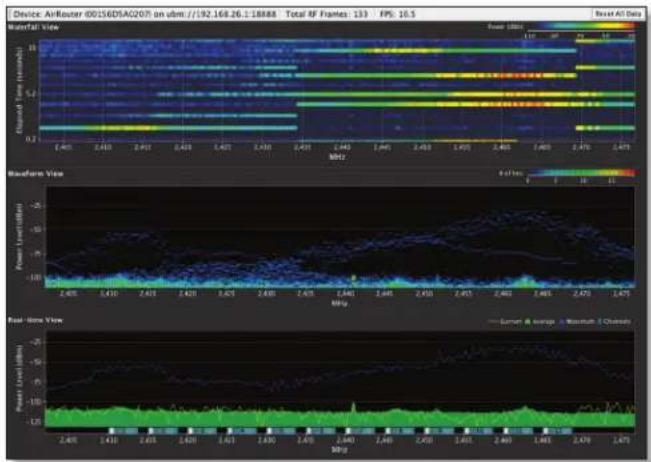The width and height of the screenshot is (651, 462).
Task: Click the Average legend entry in Real-time View
Action: 540,321
